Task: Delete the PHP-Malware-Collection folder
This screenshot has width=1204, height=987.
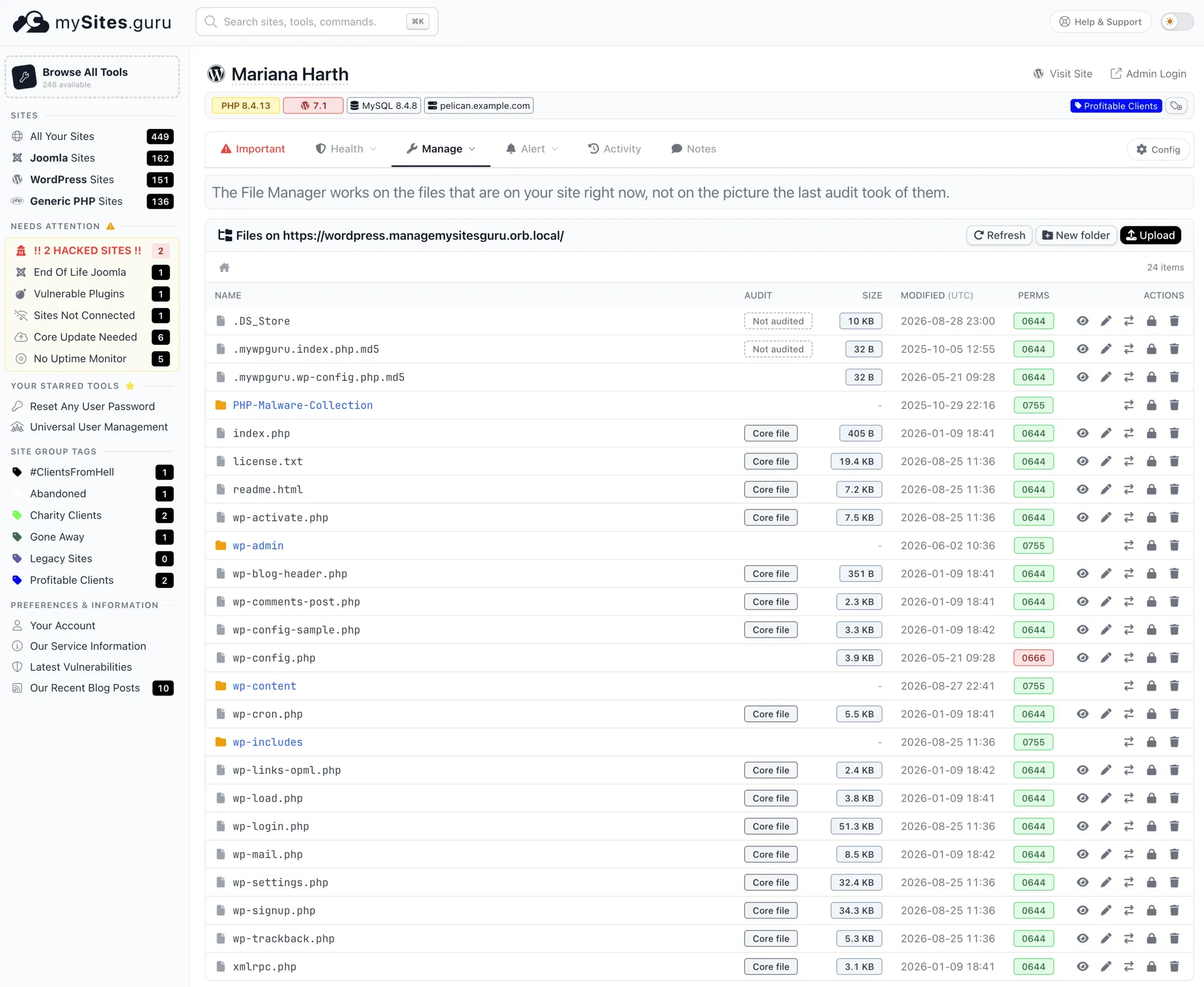Action: 1174,405
